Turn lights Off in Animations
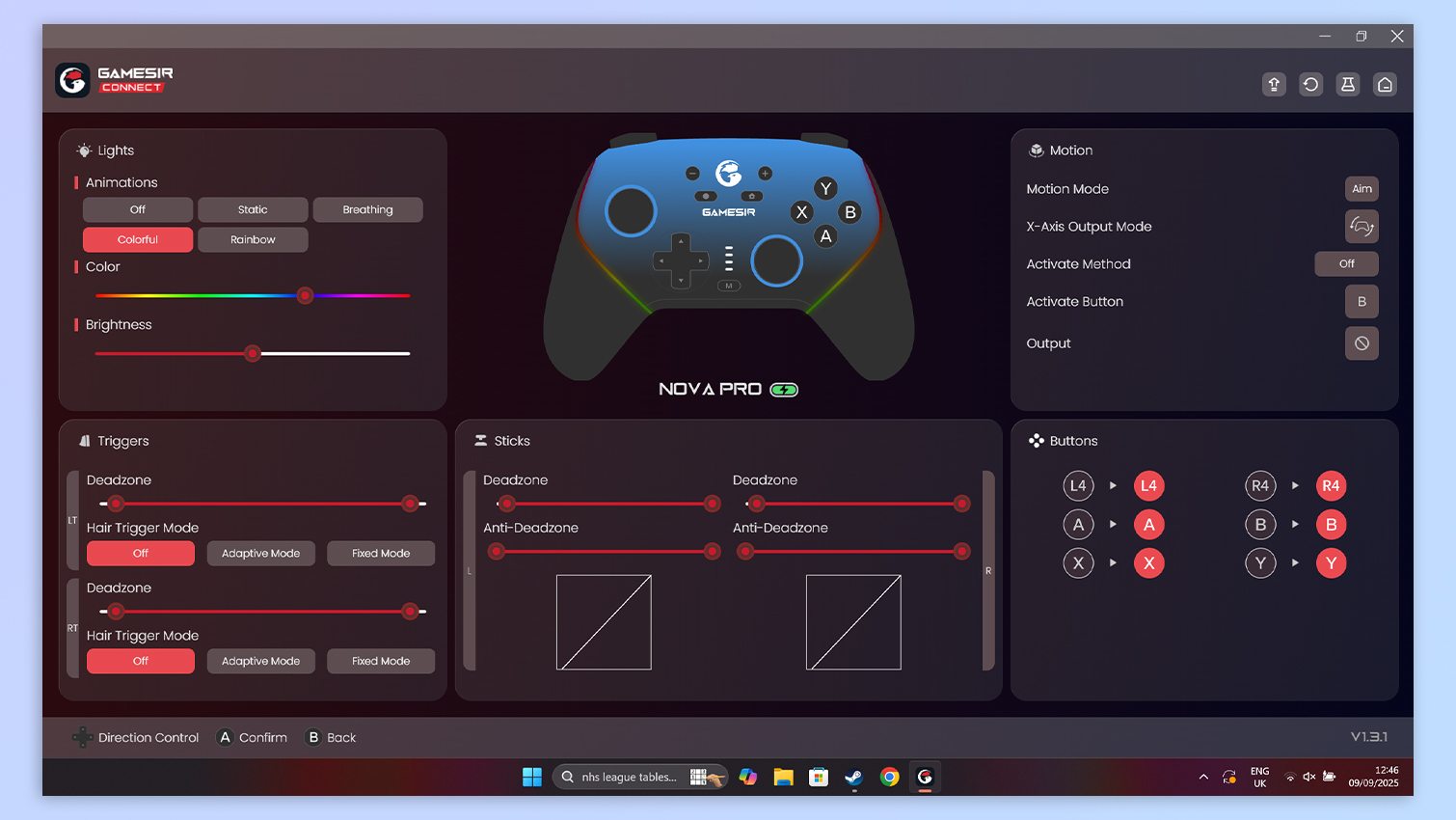 pos(138,210)
